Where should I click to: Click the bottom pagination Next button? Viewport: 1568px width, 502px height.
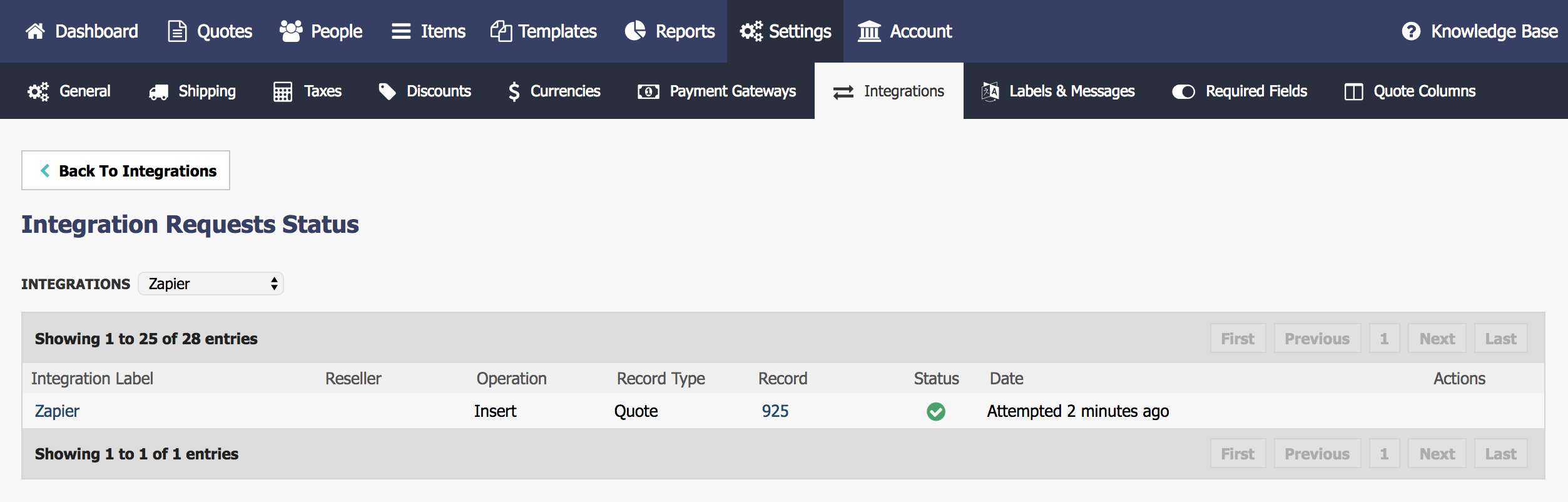pyautogui.click(x=1437, y=454)
